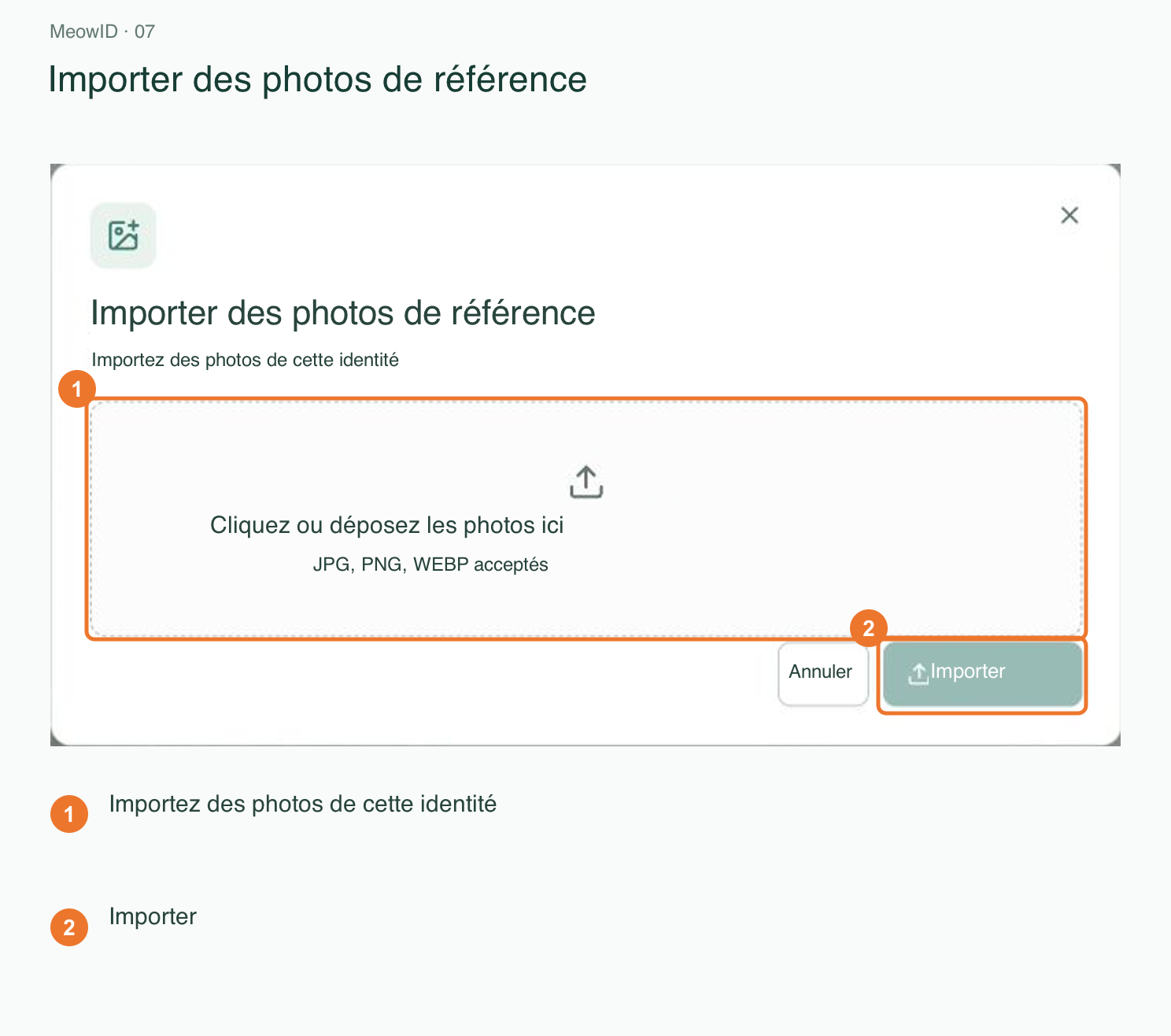Viewport: 1171px width, 1036px height.
Task: Click the 'JPG, PNG, WEBP acceptés' text
Action: coord(430,564)
